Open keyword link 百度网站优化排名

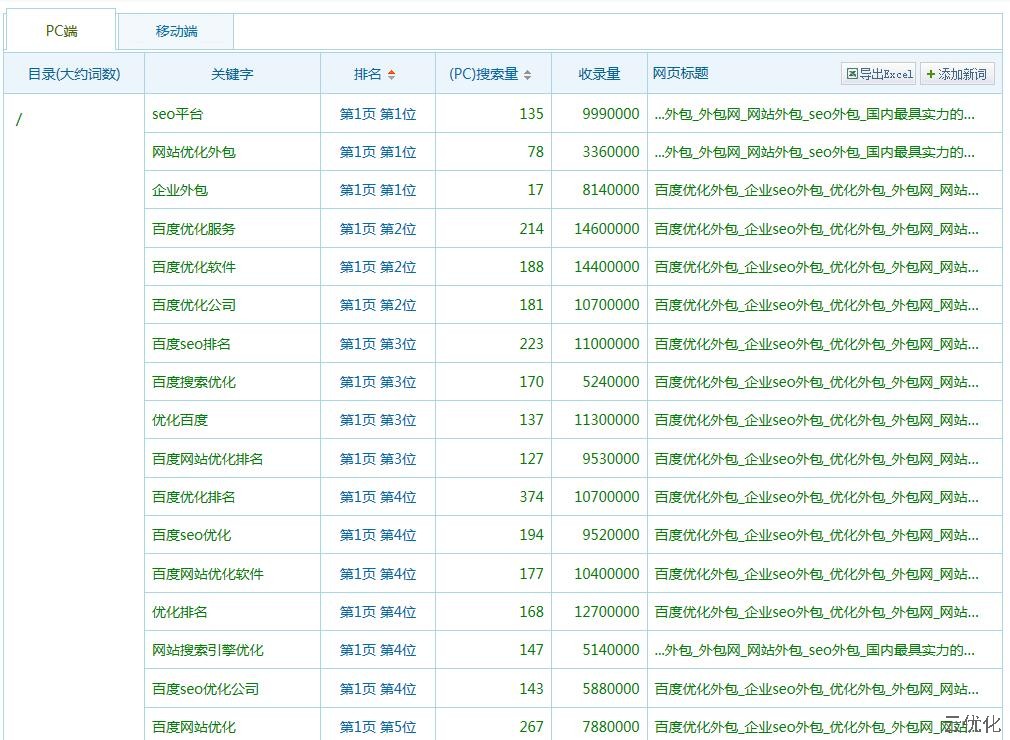(207, 459)
